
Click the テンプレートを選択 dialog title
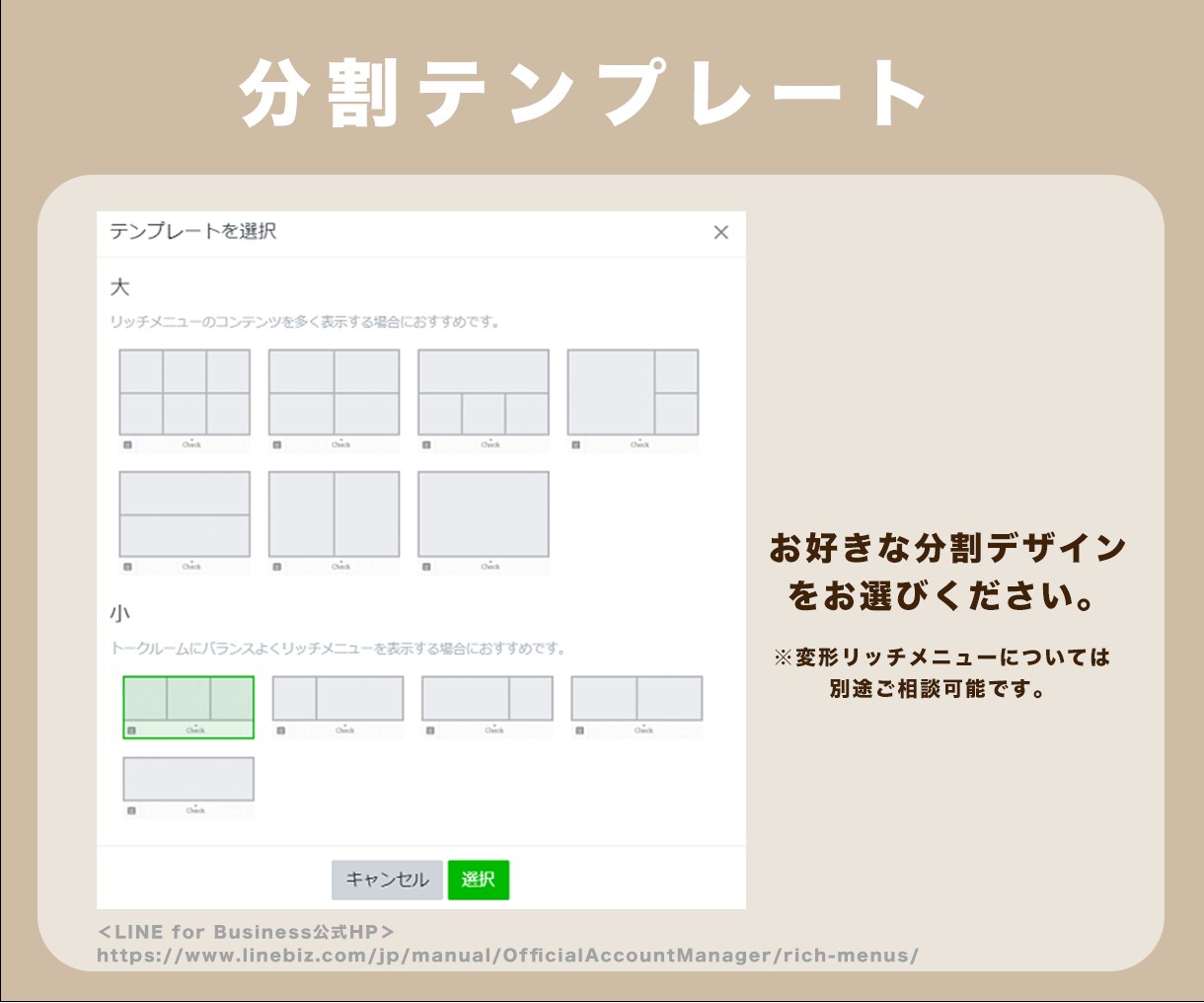(192, 231)
